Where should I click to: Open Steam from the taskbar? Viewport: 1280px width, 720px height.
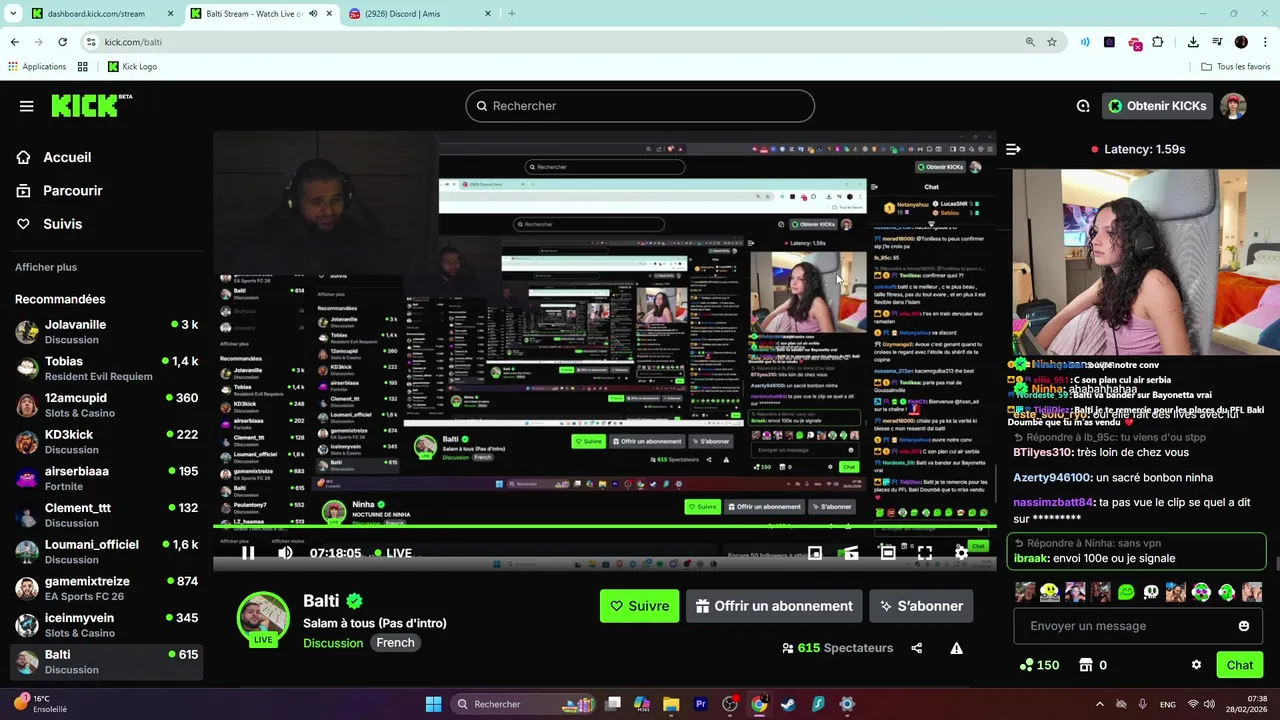788,704
